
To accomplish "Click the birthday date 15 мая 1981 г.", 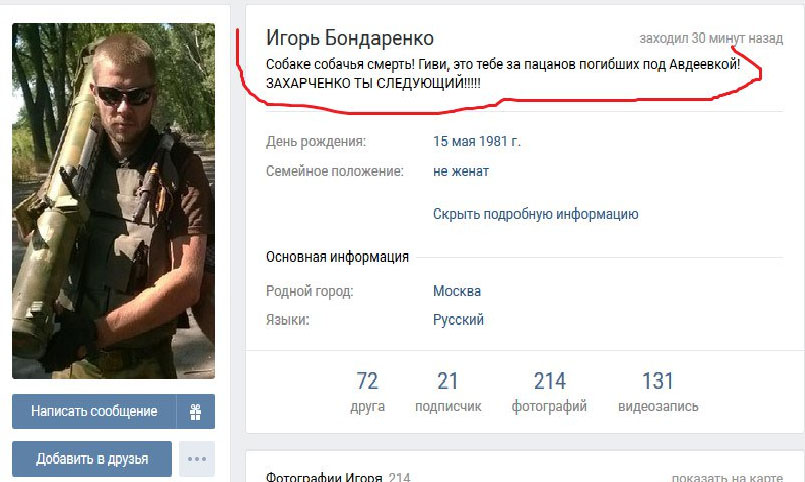I will [x=476, y=141].
